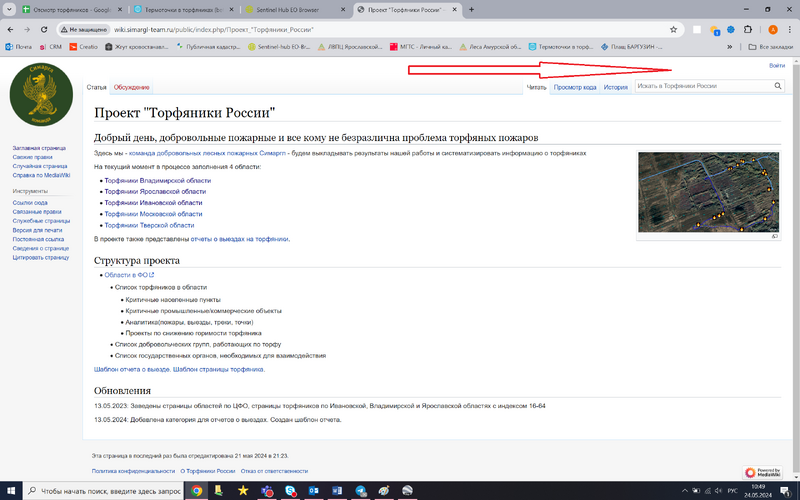This screenshot has height=500, width=800.
Task: Click the 'Войти' login link
Action: click(777, 65)
